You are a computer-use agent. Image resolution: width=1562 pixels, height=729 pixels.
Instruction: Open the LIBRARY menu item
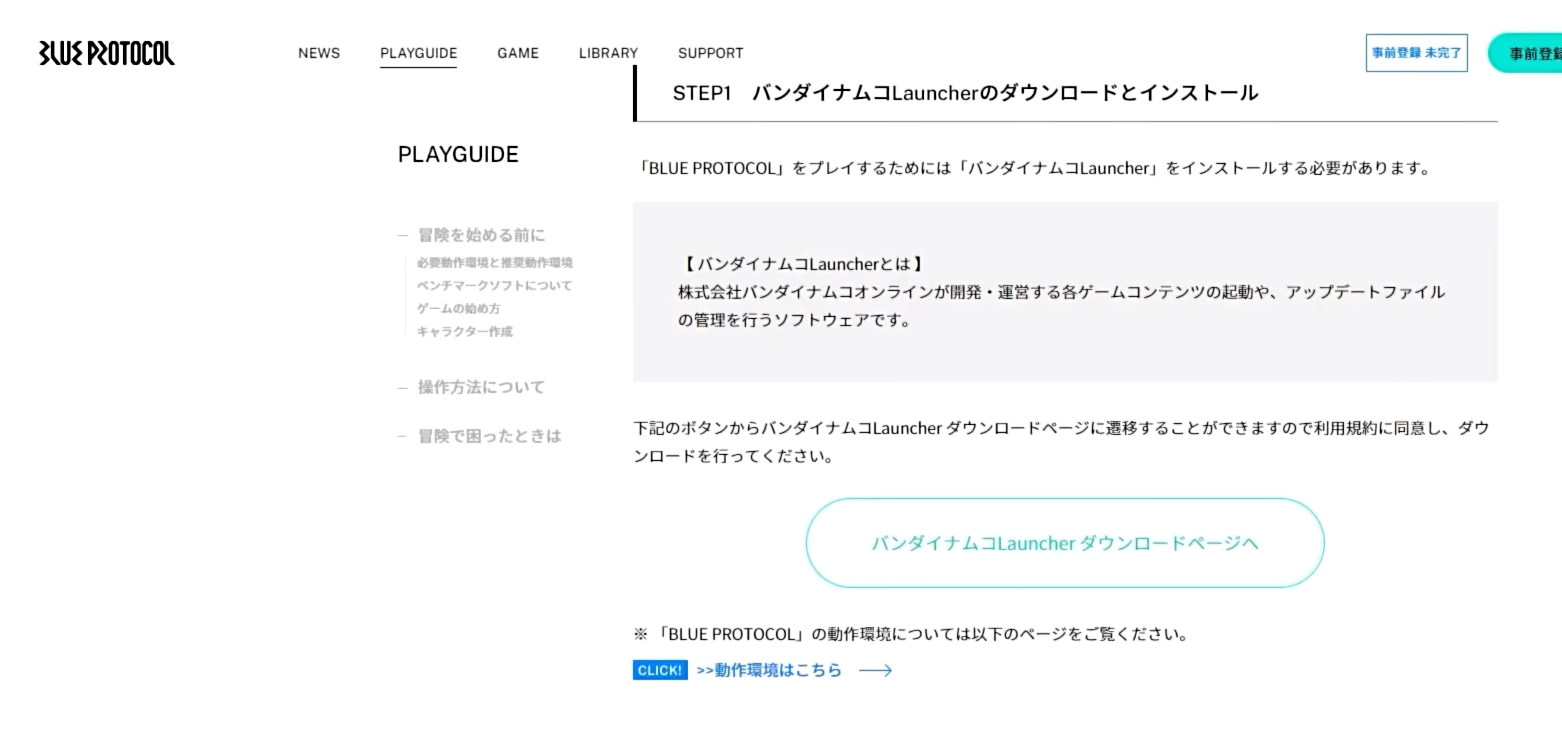click(608, 53)
